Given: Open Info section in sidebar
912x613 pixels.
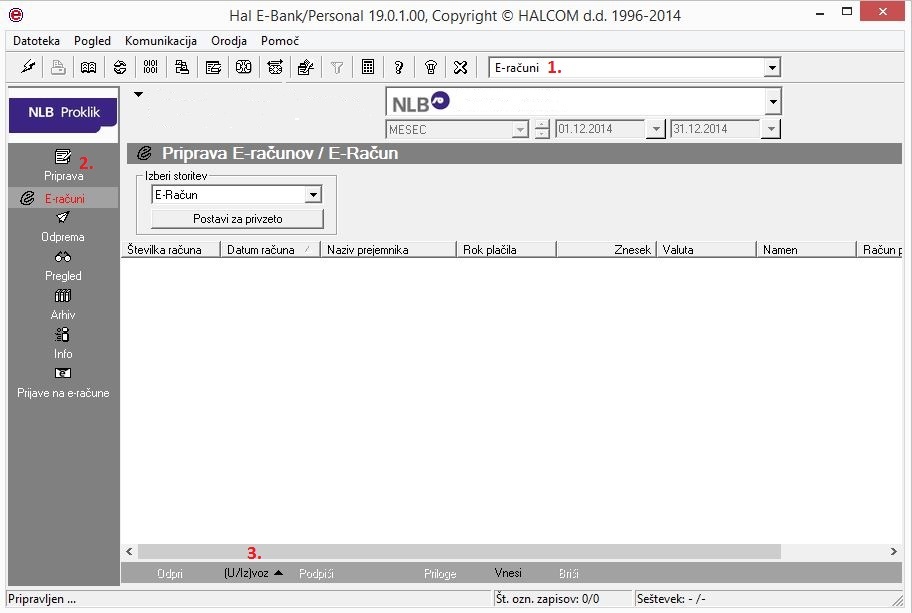Looking at the screenshot, I should [63, 344].
